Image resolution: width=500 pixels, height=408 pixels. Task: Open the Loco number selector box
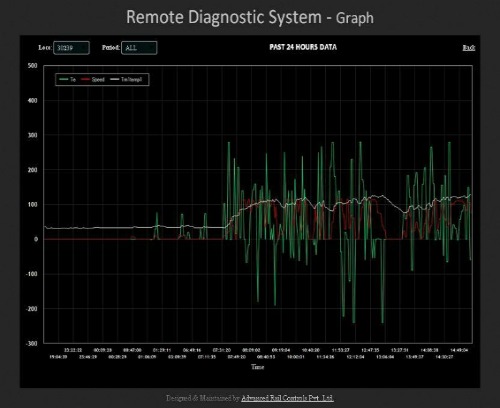click(x=71, y=48)
